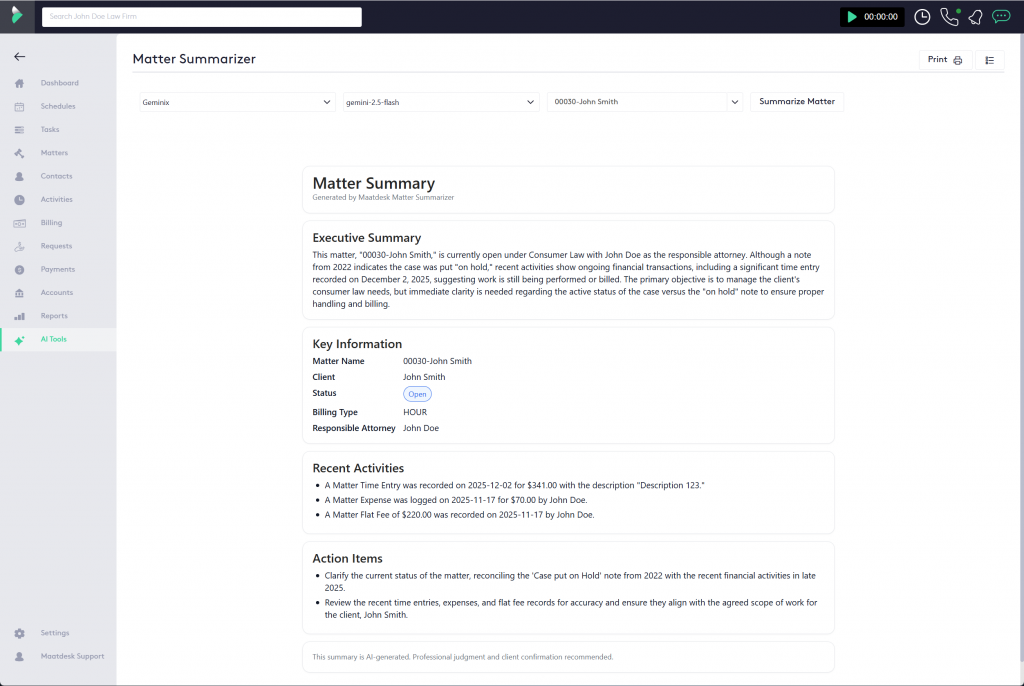The height and width of the screenshot is (686, 1024).
Task: Open the chat messages icon
Action: [1000, 17]
